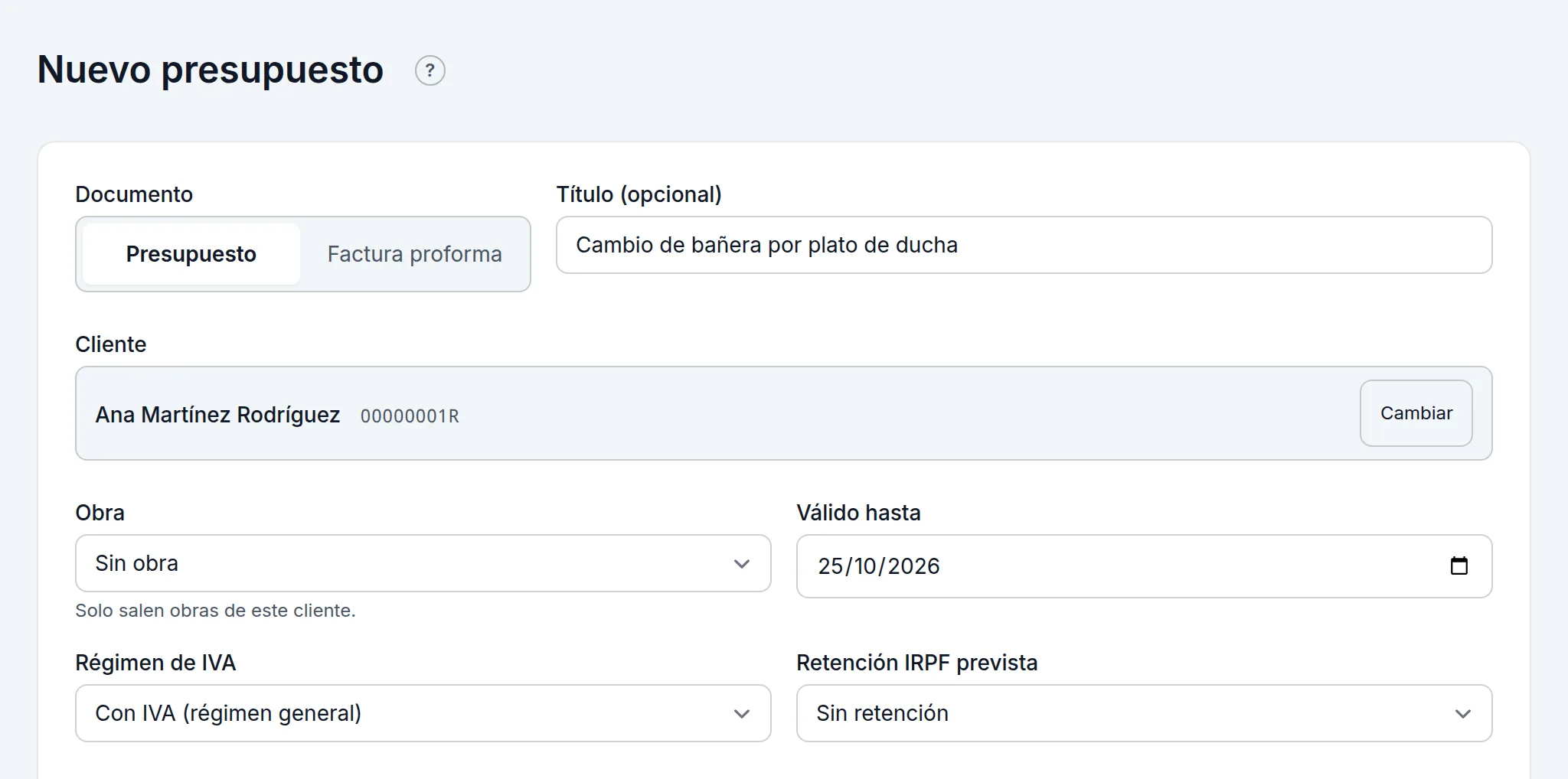The width and height of the screenshot is (1568, 779).
Task: Open the calendar picker in Válido hasta
Action: [x=1459, y=566]
